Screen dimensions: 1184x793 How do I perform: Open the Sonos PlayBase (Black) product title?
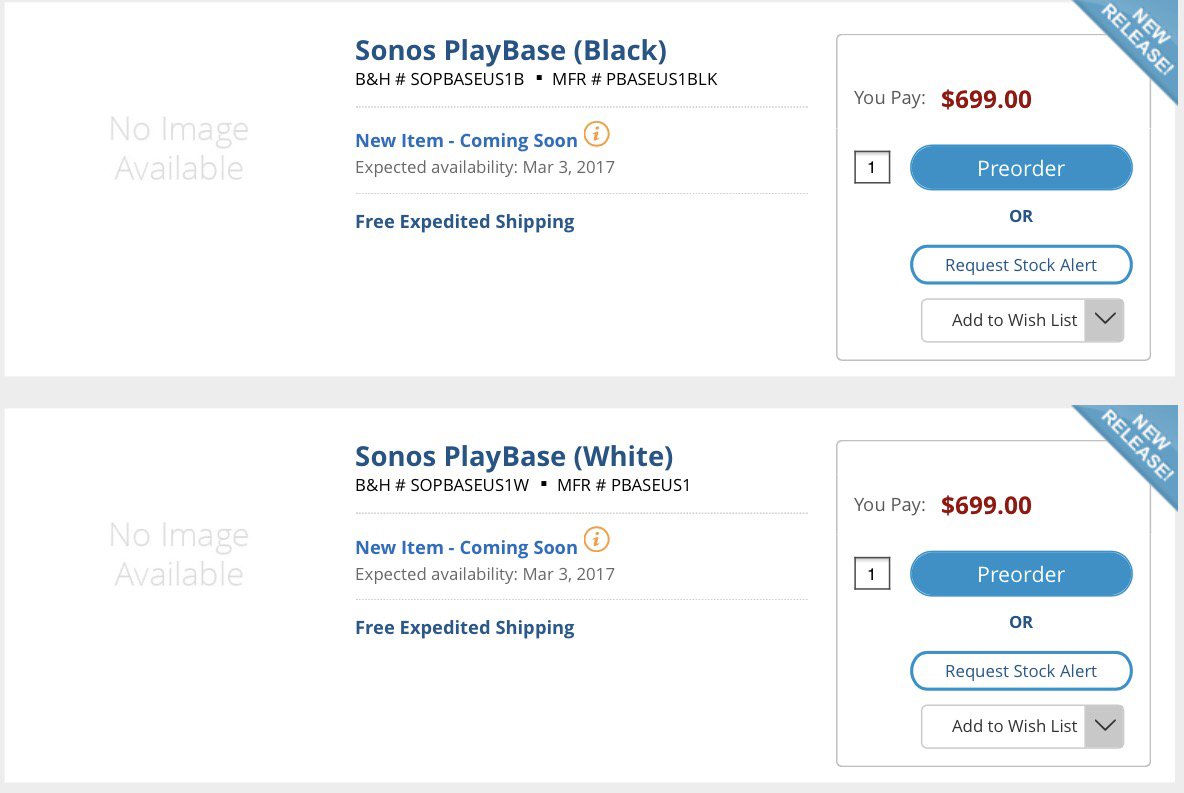tap(511, 51)
